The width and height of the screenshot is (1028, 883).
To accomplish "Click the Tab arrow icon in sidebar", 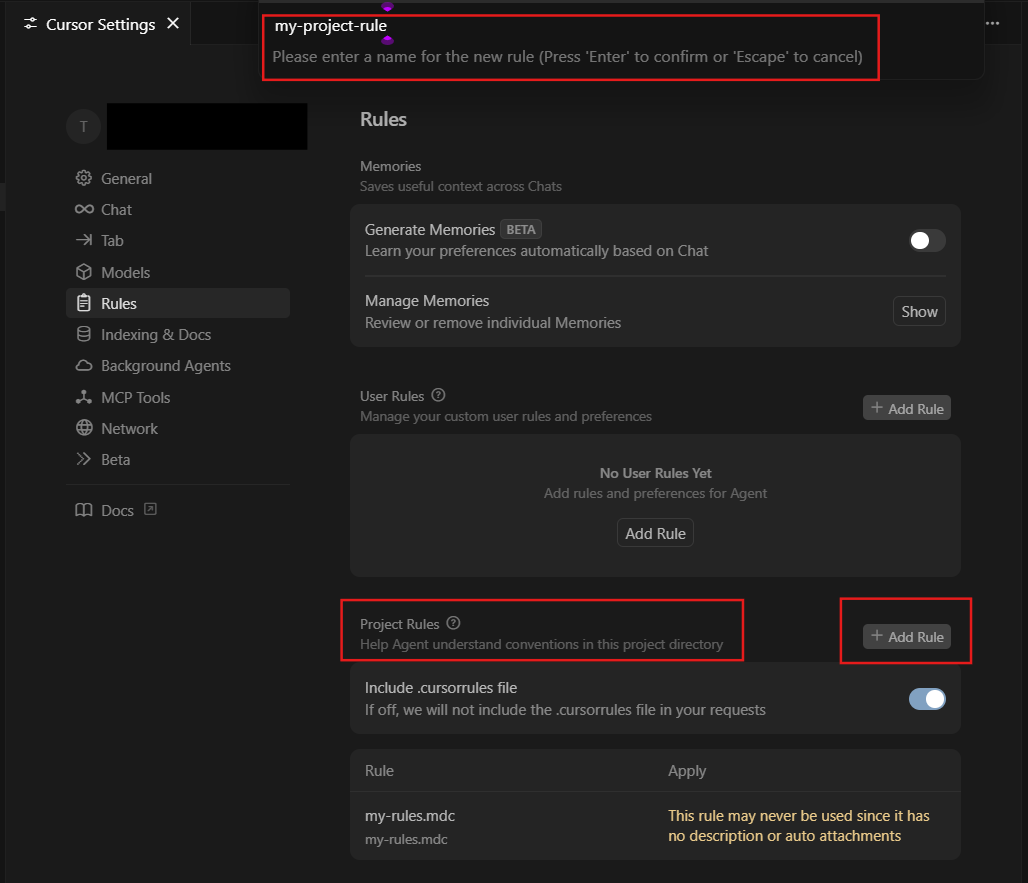I will pyautogui.click(x=83, y=240).
